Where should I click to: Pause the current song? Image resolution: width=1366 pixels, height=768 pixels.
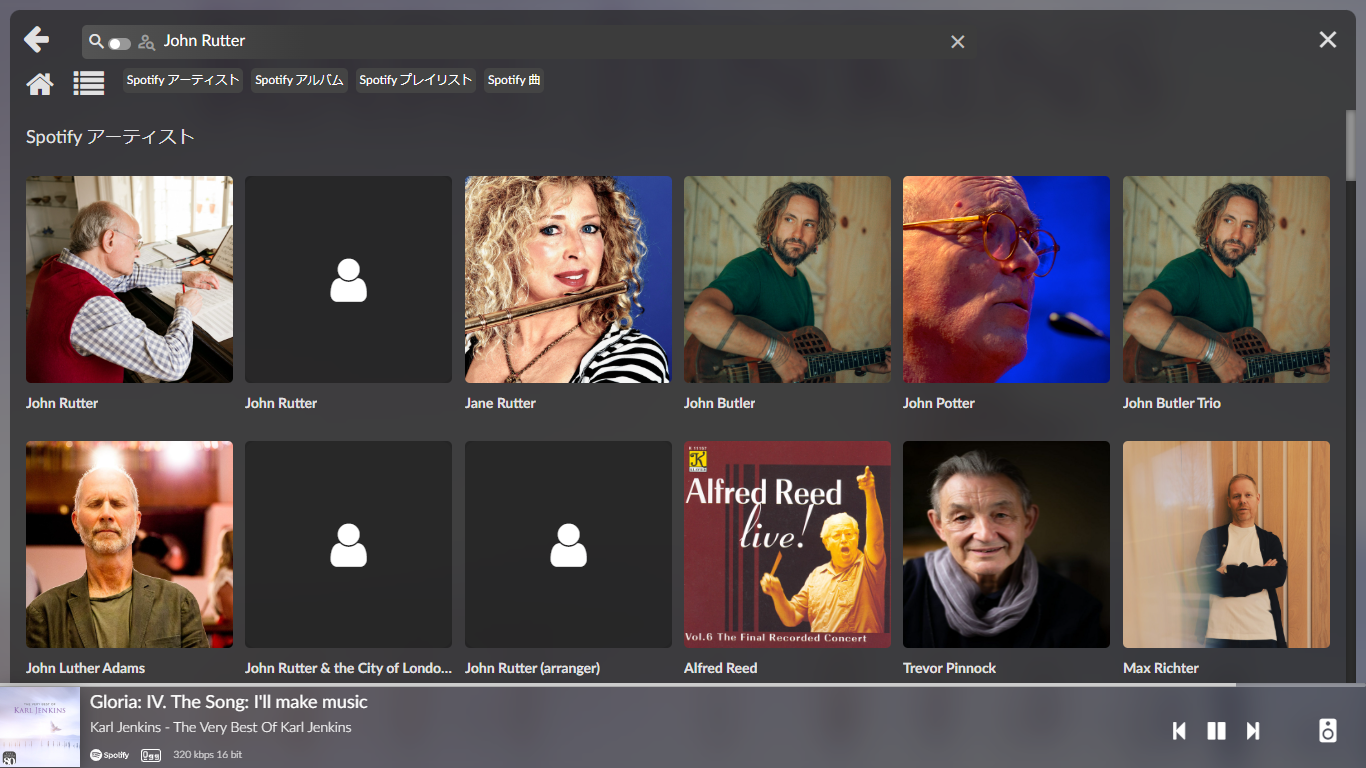point(1216,731)
